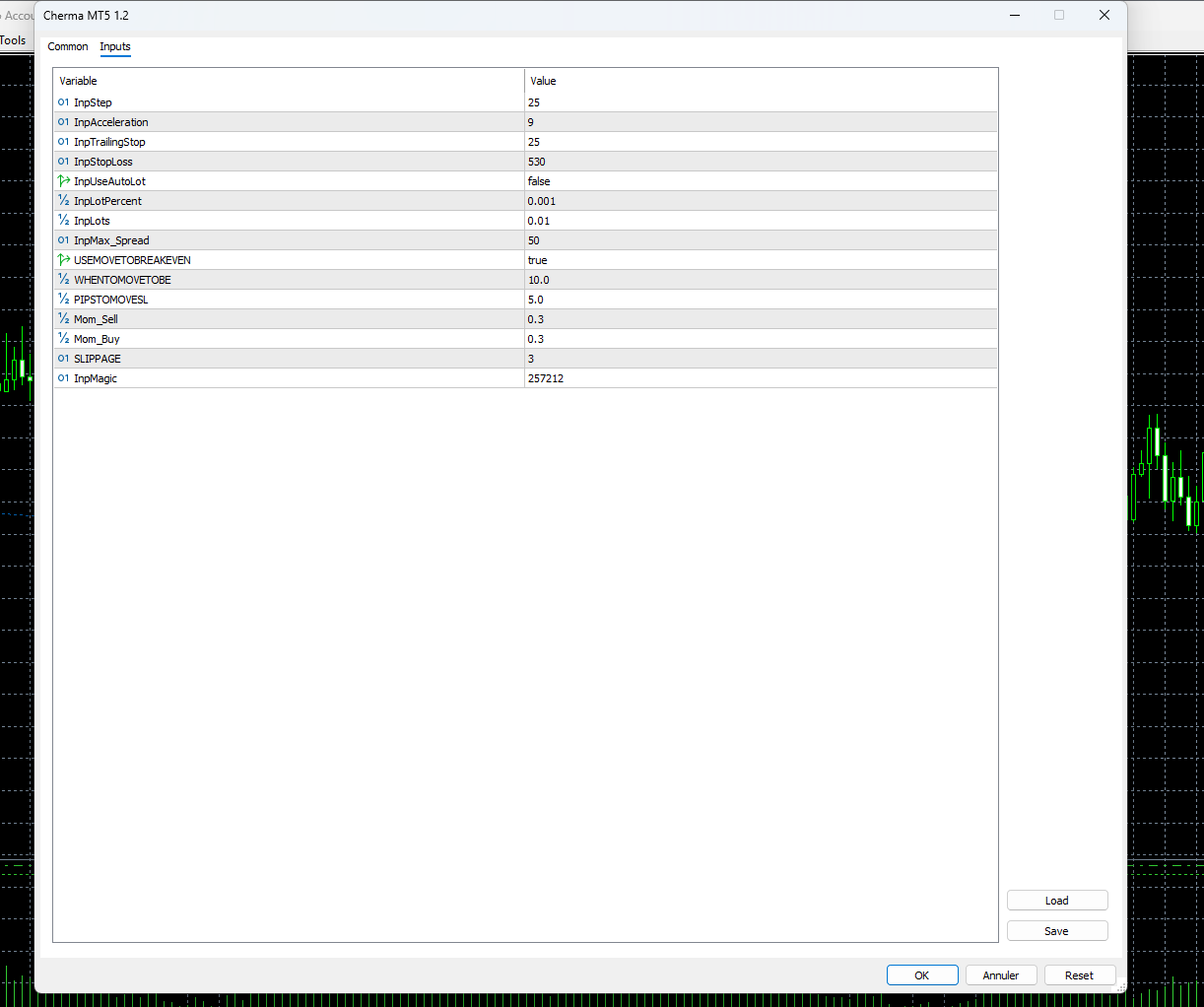The image size is (1204, 1007).
Task: Select the WHENTOMOVETOBE variable name
Action: coord(122,280)
